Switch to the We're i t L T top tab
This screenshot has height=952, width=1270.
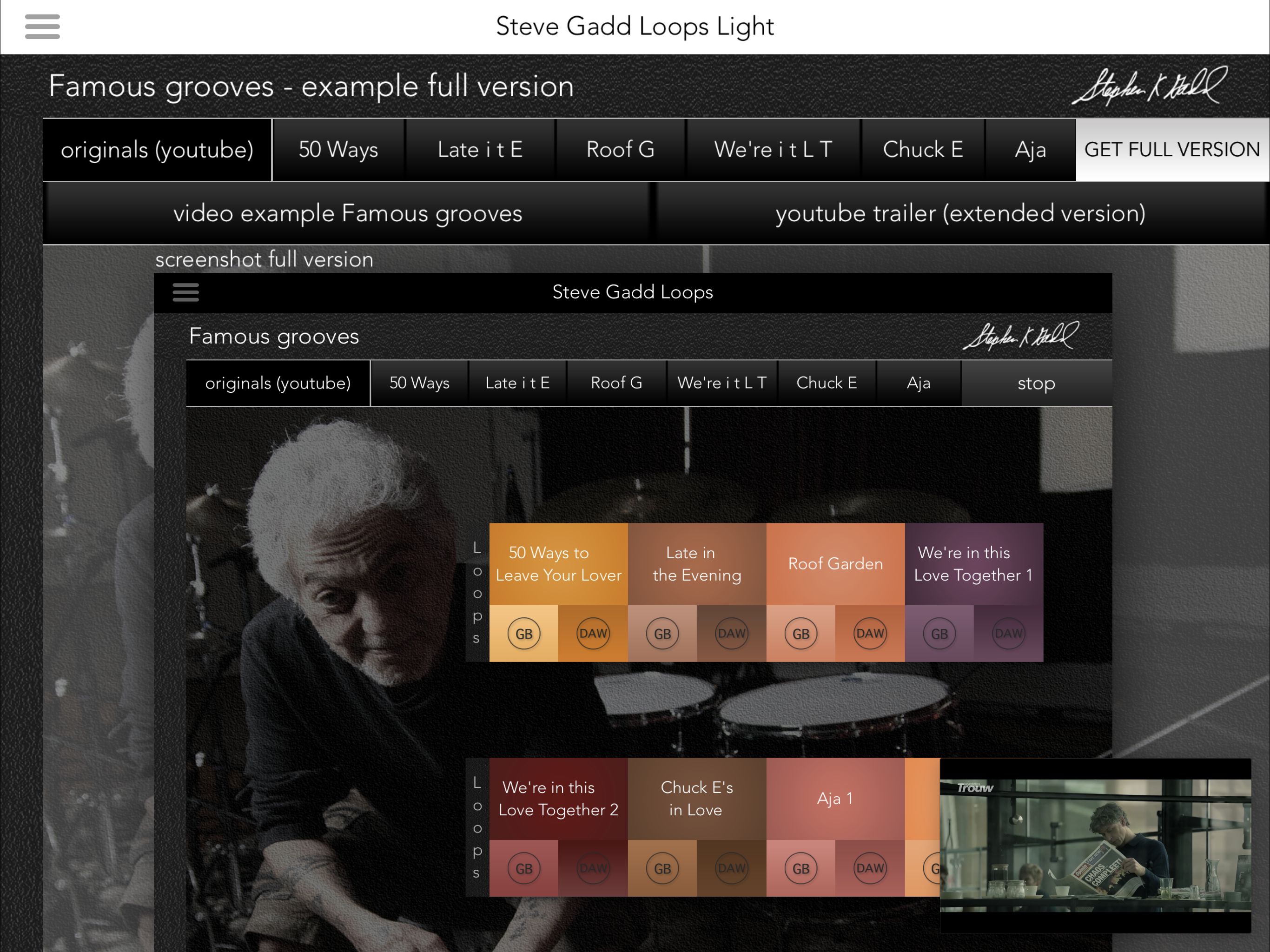coord(774,150)
